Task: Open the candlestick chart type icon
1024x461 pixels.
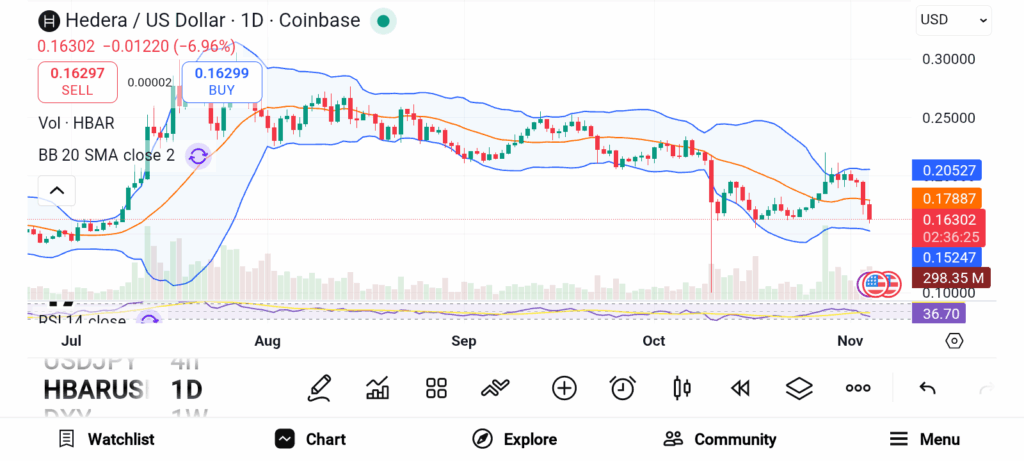Action: tap(682, 388)
